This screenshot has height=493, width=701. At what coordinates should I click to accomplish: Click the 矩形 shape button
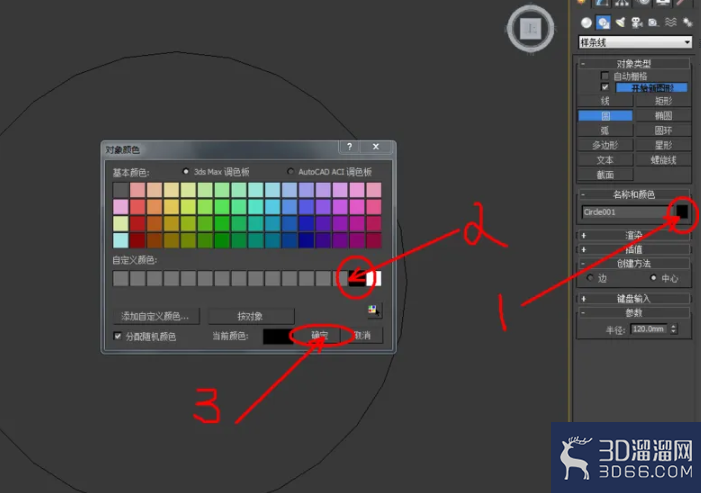coord(663,101)
